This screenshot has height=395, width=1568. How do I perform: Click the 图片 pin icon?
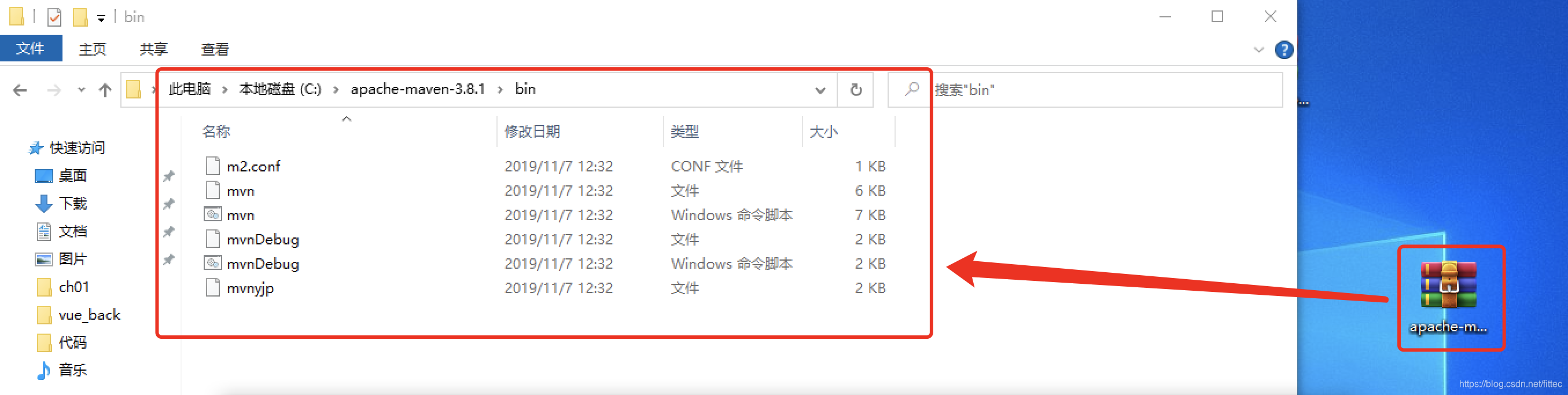point(168,259)
